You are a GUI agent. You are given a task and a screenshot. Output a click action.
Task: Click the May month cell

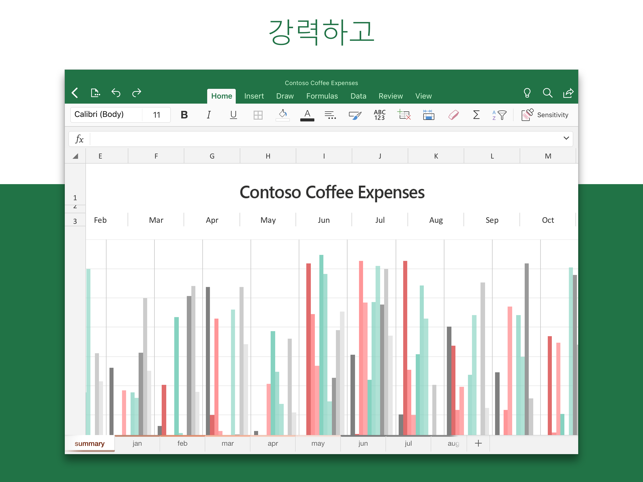[x=268, y=220]
